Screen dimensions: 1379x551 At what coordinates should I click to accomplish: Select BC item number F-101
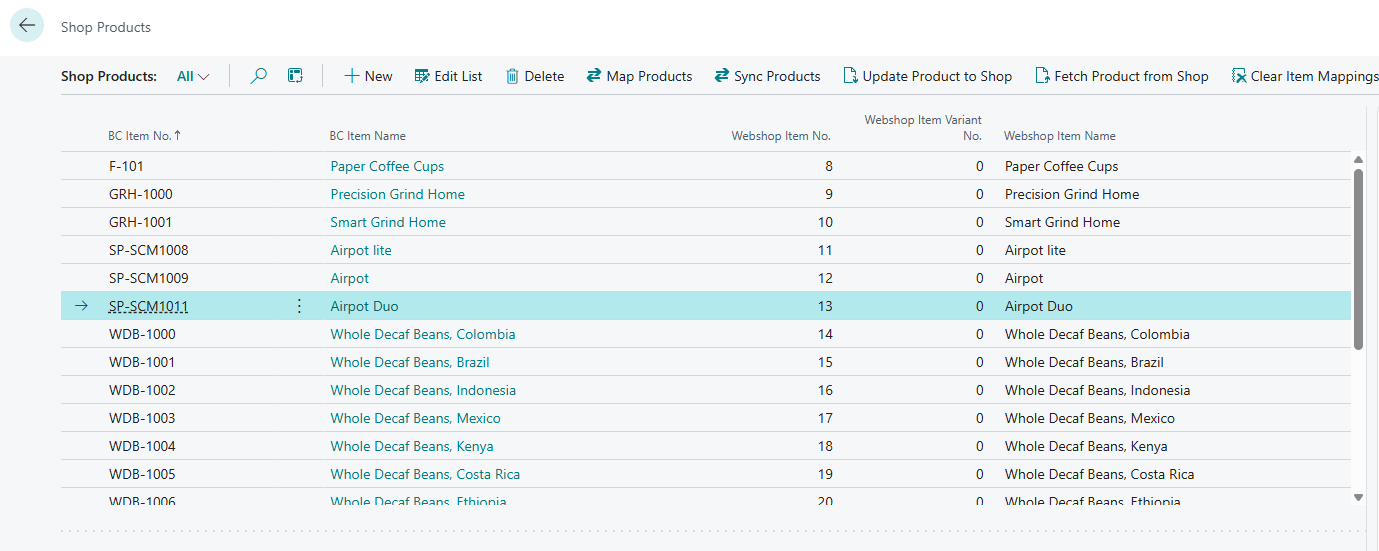tap(126, 166)
